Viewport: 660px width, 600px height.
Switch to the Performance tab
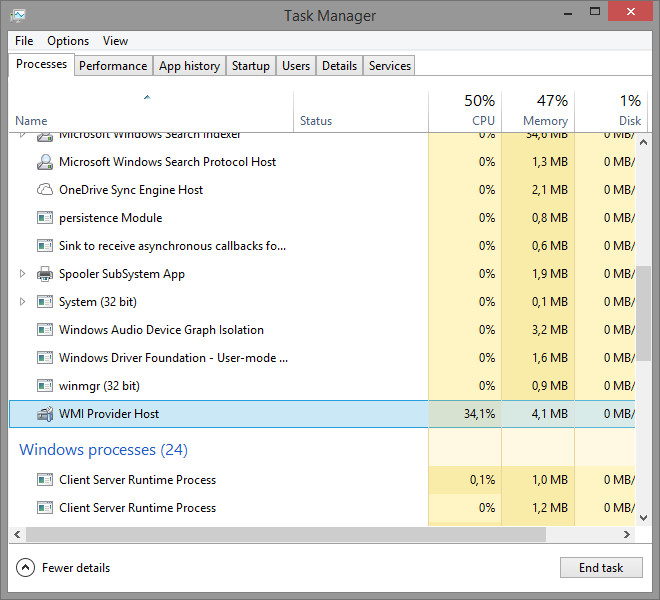pyautogui.click(x=113, y=66)
